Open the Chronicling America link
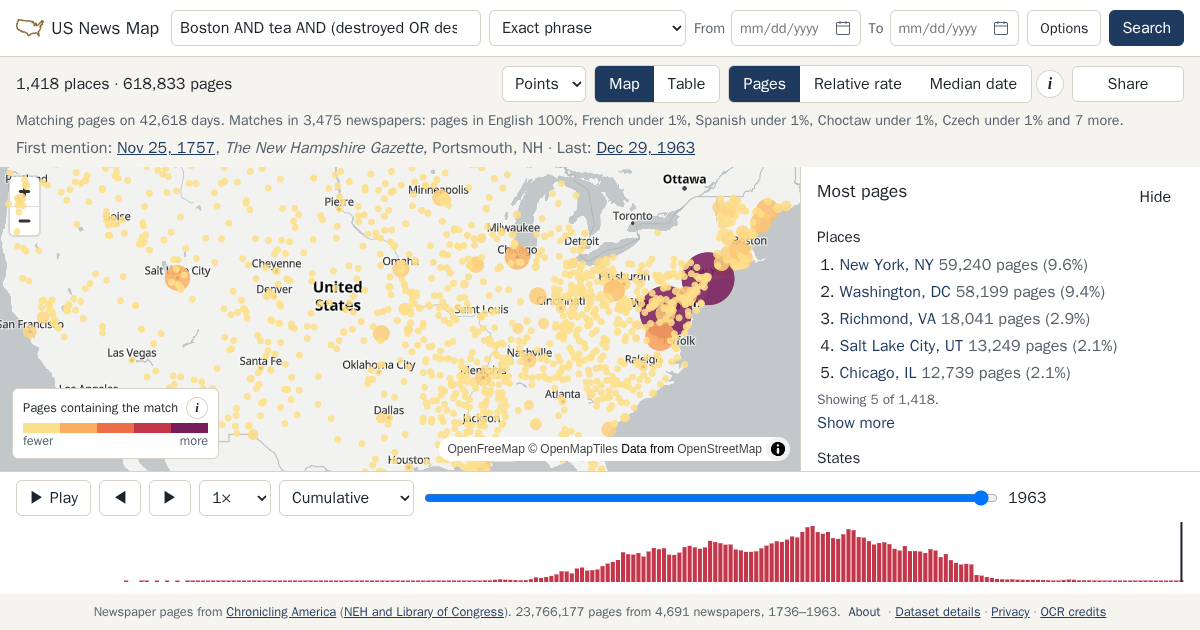 tap(281, 612)
